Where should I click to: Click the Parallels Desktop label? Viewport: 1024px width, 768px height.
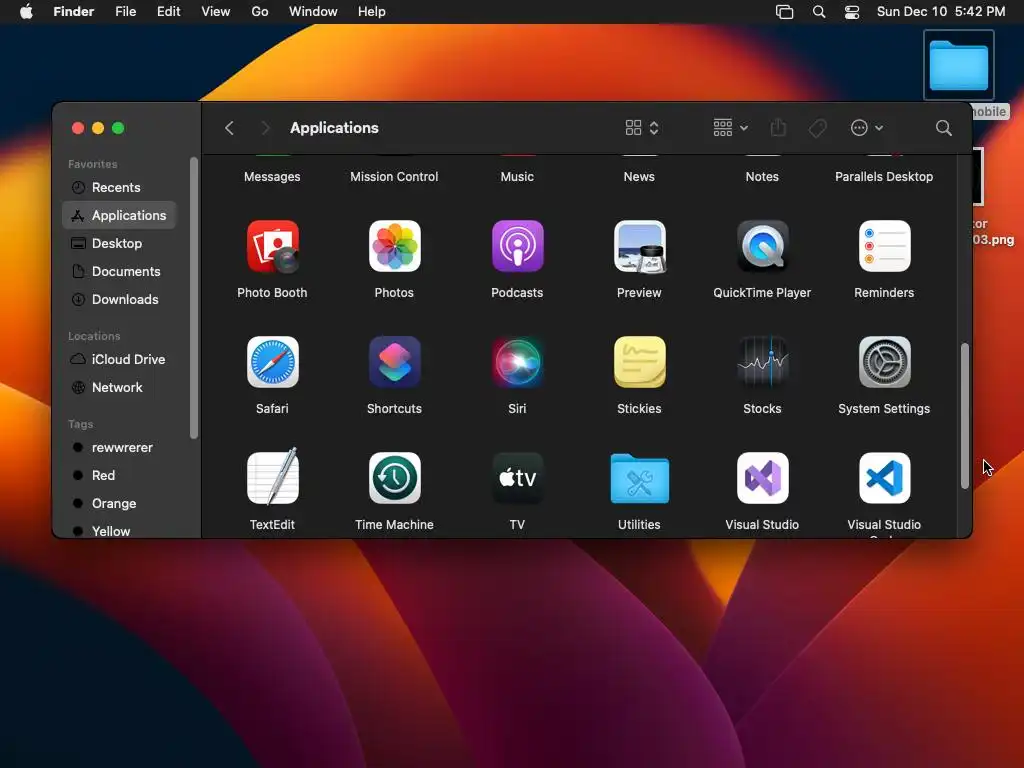(884, 177)
